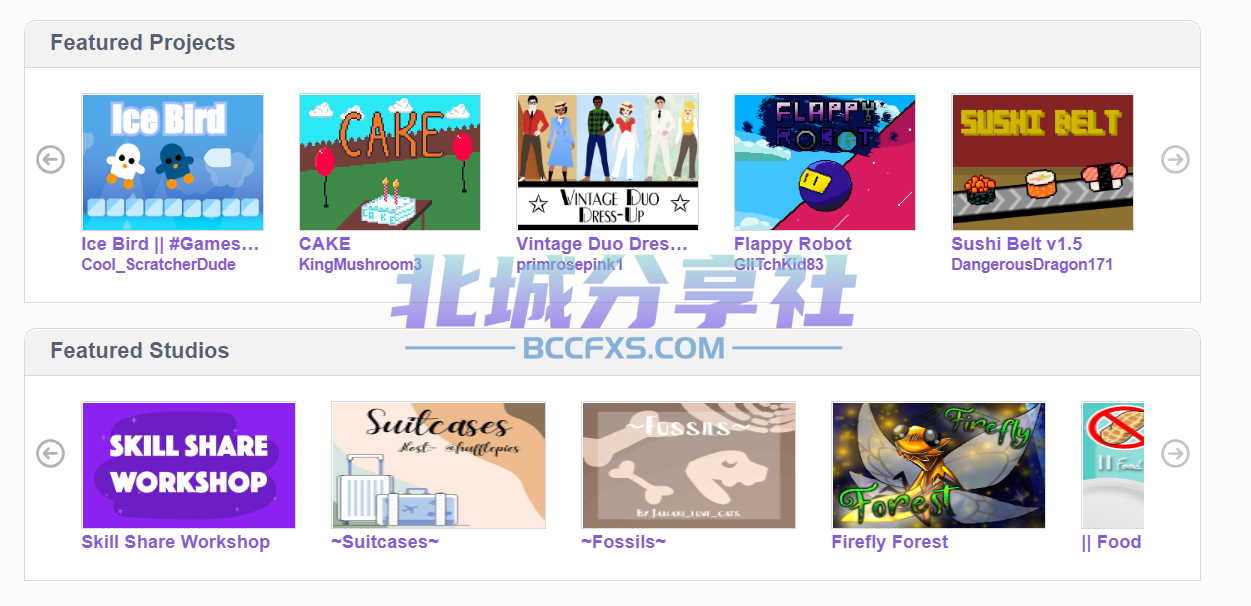The image size is (1251, 606).
Task: Open the Firefly Forest studio thumbnail
Action: pyautogui.click(x=938, y=465)
